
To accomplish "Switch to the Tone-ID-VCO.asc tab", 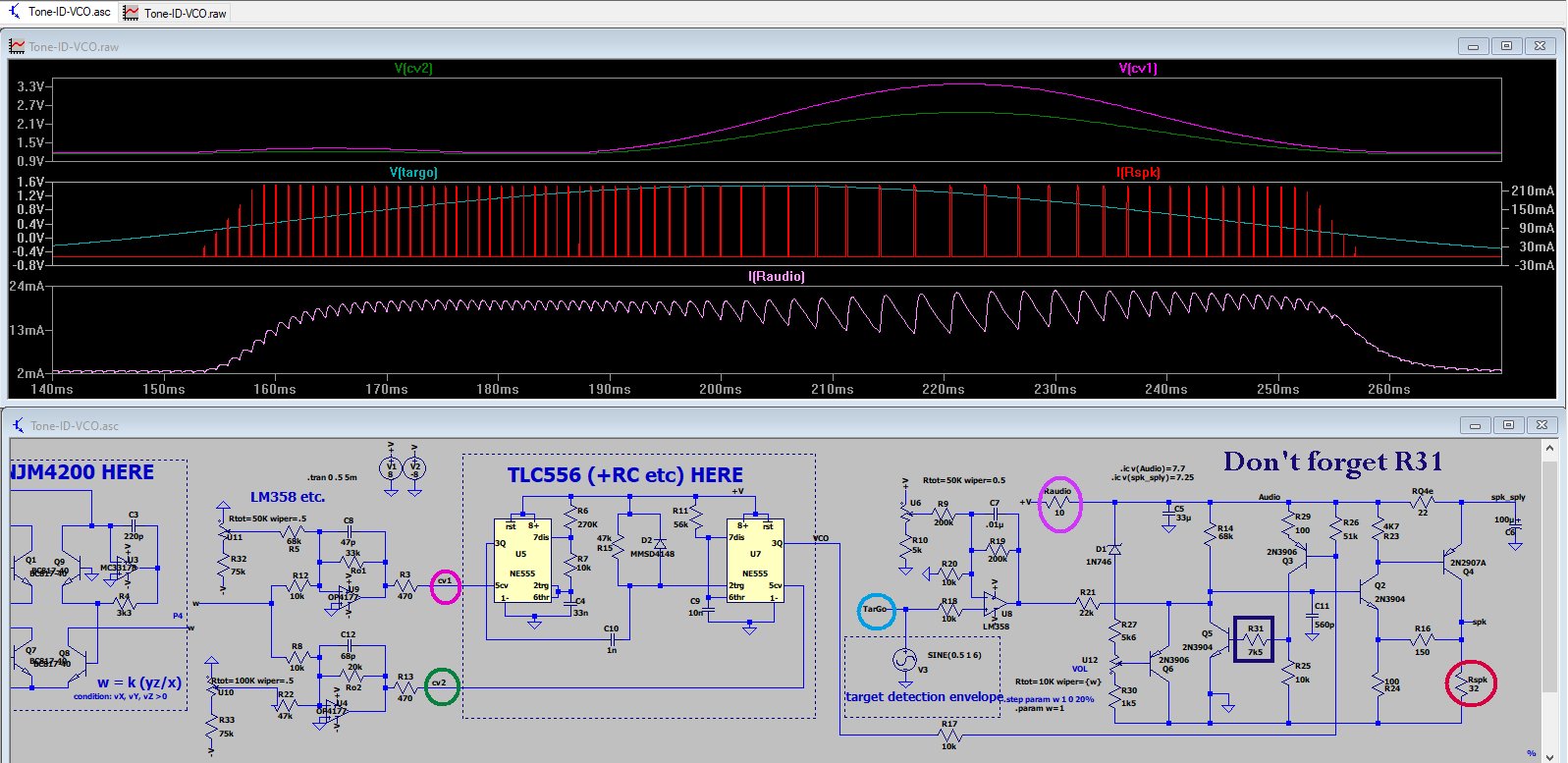I will click(69, 12).
